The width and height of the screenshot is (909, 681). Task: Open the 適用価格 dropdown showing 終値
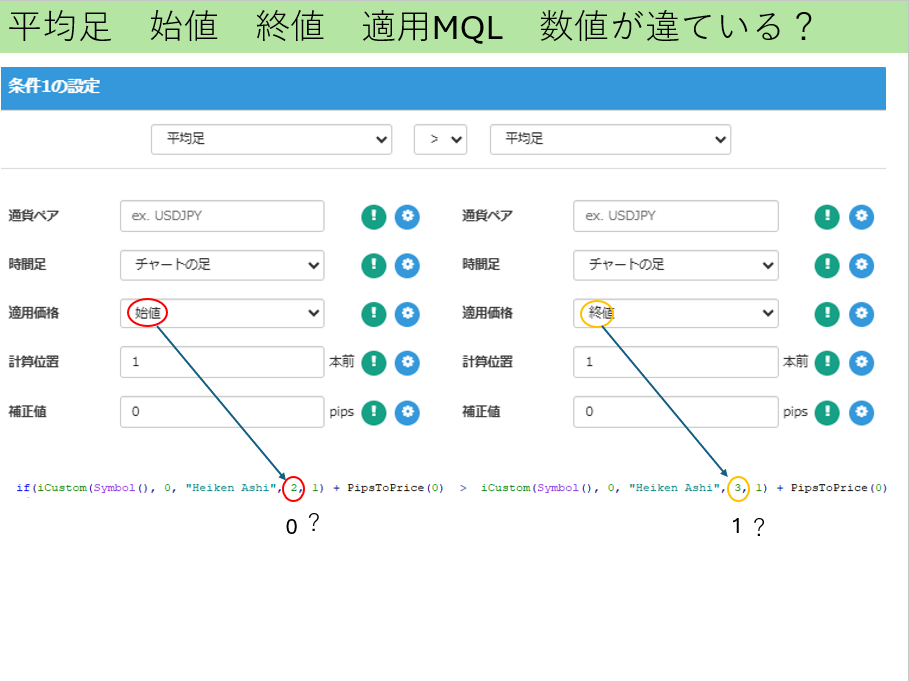(675, 313)
